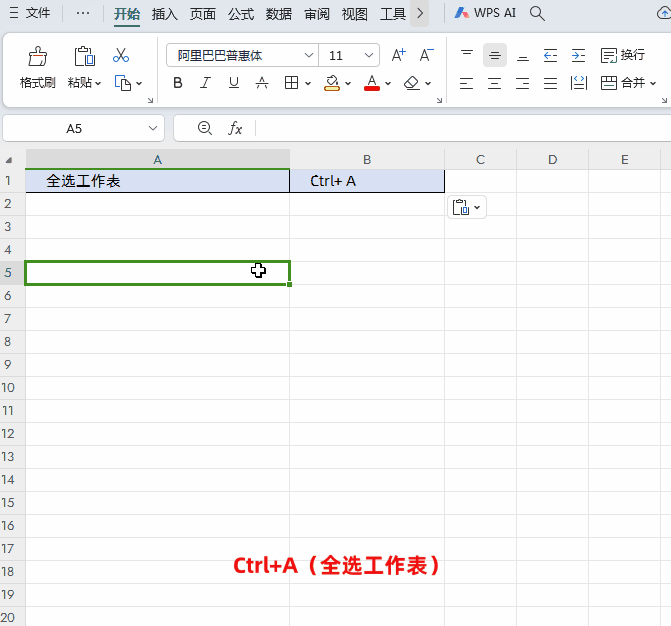
Task: Click the Copy icon in clipboard group
Action: (x=123, y=83)
